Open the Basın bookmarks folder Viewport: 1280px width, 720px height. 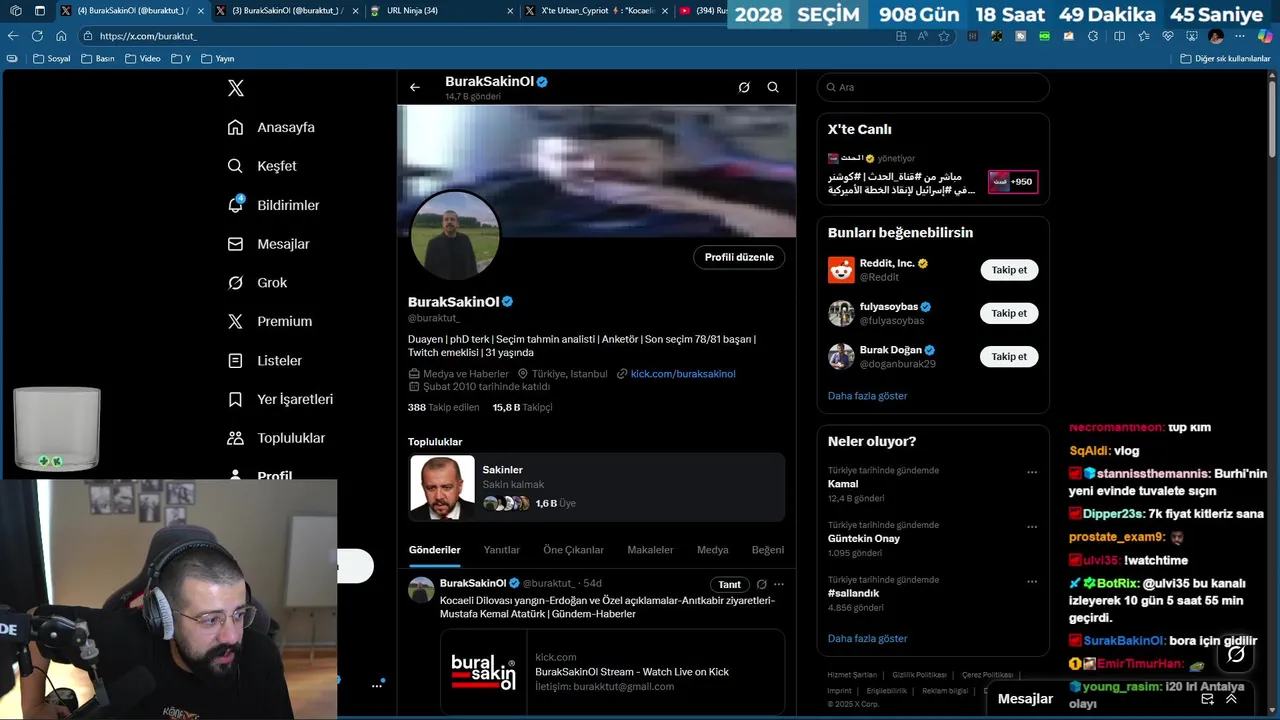click(x=98, y=59)
